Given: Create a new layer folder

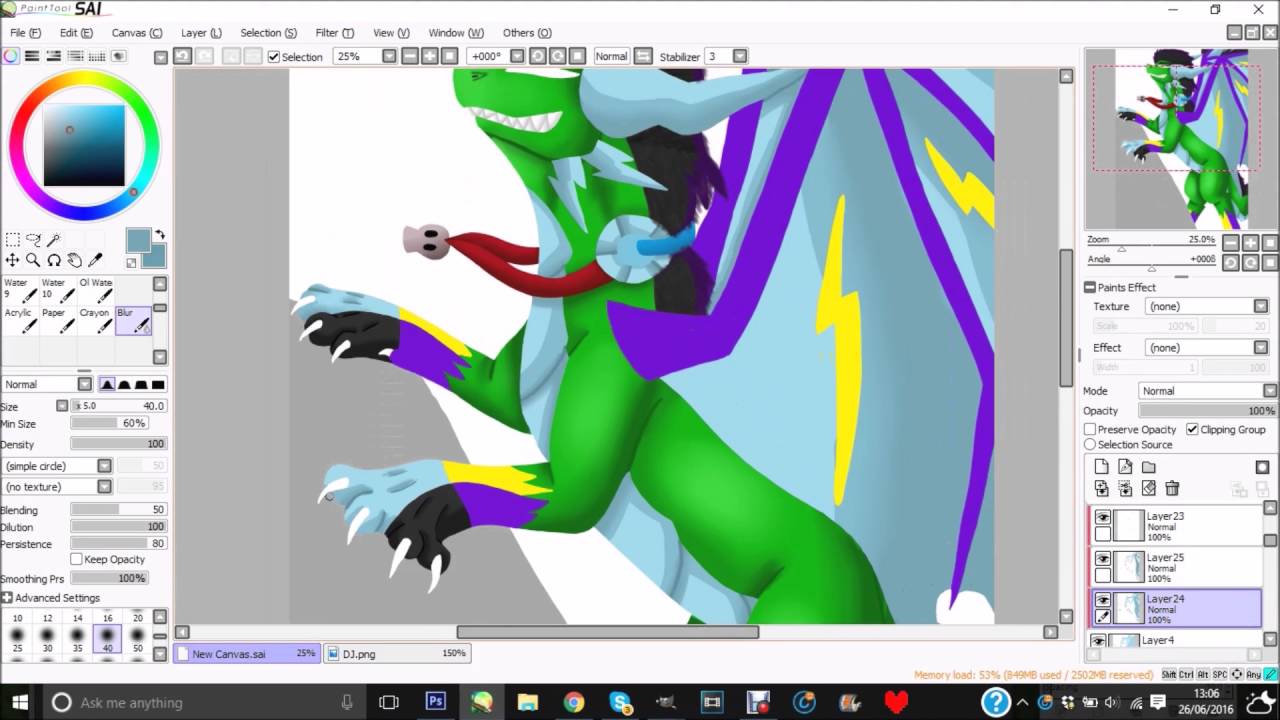Looking at the screenshot, I should (1149, 467).
